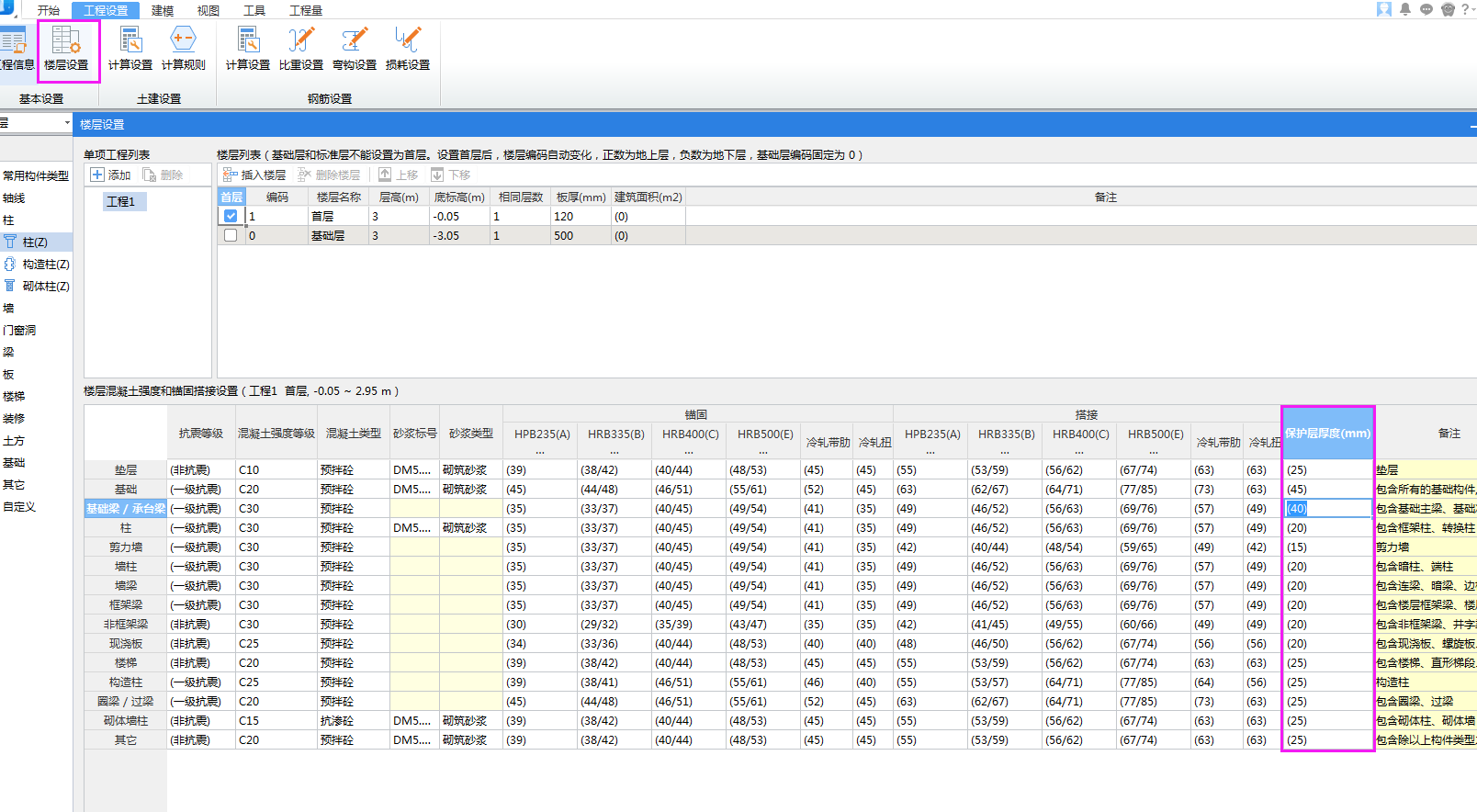Expand HRB400(C) anchorage column ellipsis
Image resolution: width=1477 pixels, height=812 pixels.
click(x=690, y=452)
